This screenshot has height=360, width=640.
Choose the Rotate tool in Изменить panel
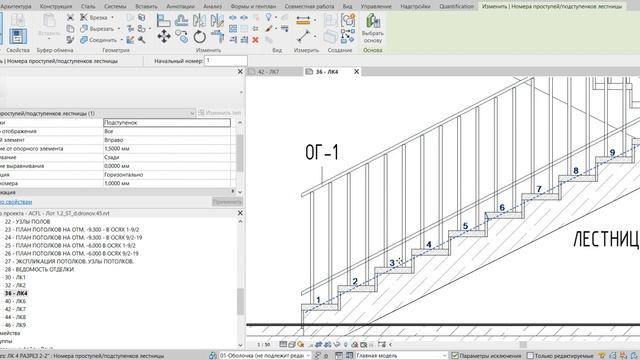click(200, 37)
